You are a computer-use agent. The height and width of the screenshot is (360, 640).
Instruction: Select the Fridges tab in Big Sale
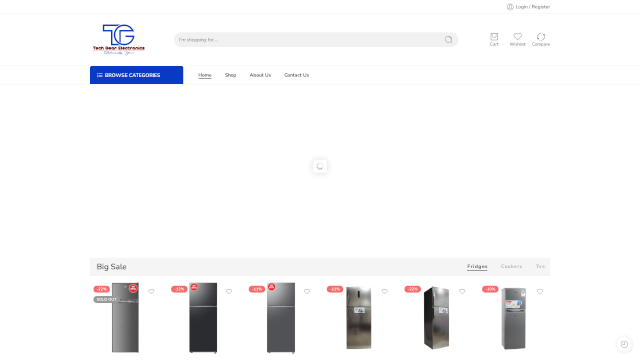point(477,267)
